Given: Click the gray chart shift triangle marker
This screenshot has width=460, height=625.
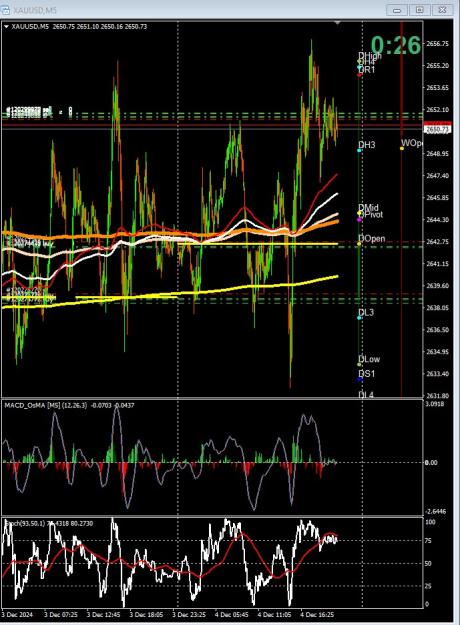Looking at the screenshot, I should click(337, 24).
